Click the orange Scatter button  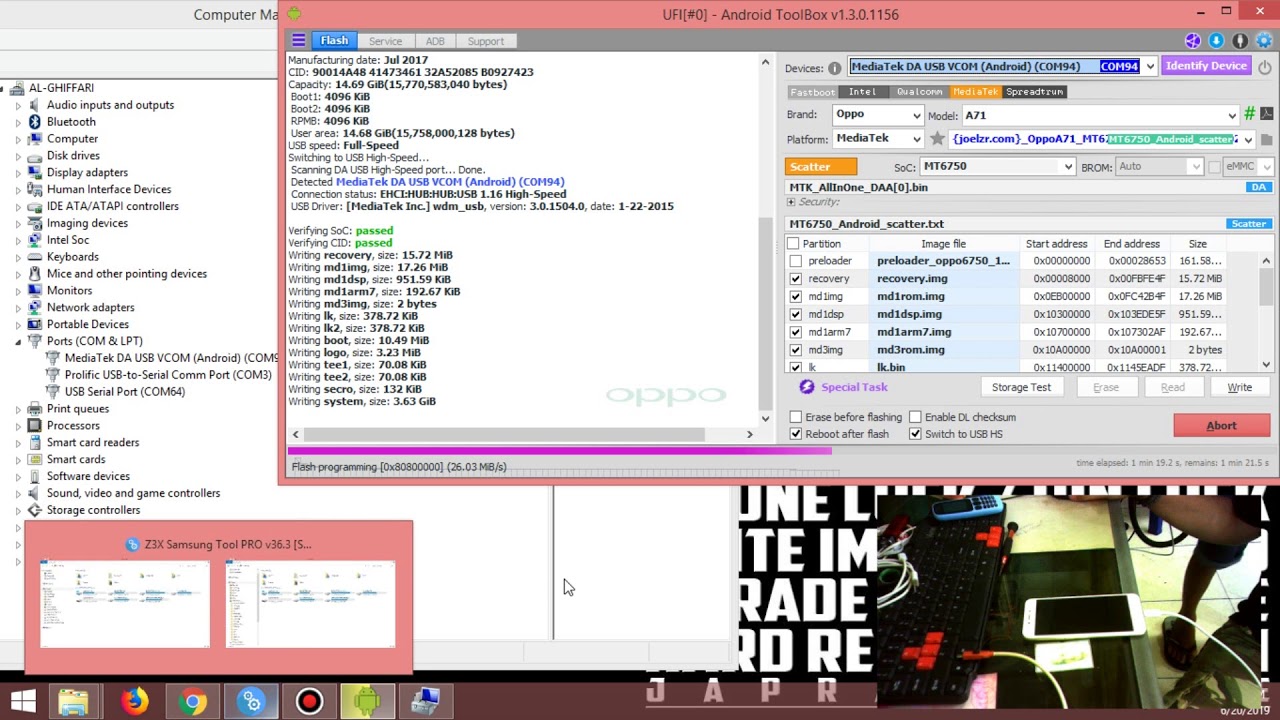point(821,167)
